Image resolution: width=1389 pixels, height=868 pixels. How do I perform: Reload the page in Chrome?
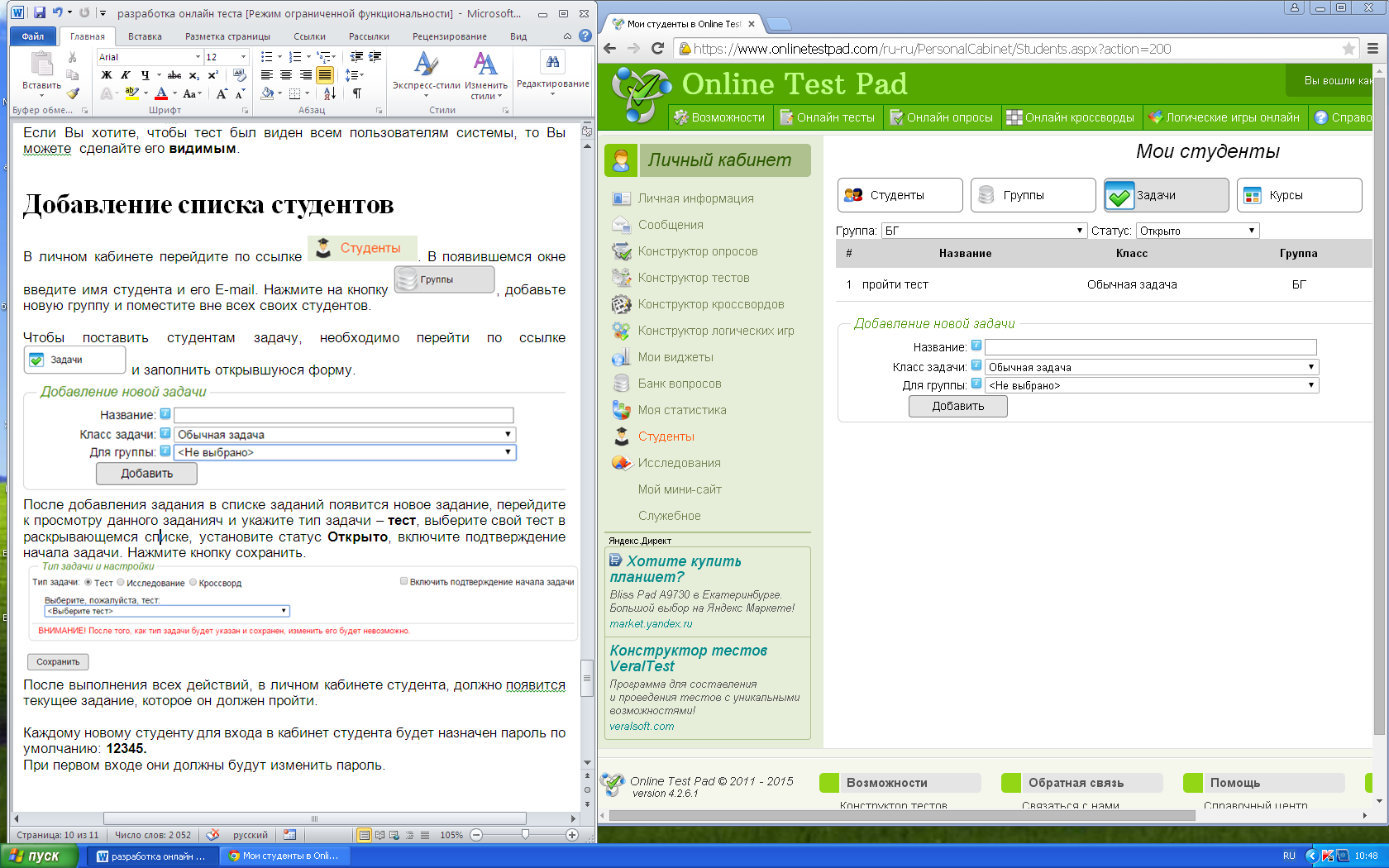click(658, 49)
